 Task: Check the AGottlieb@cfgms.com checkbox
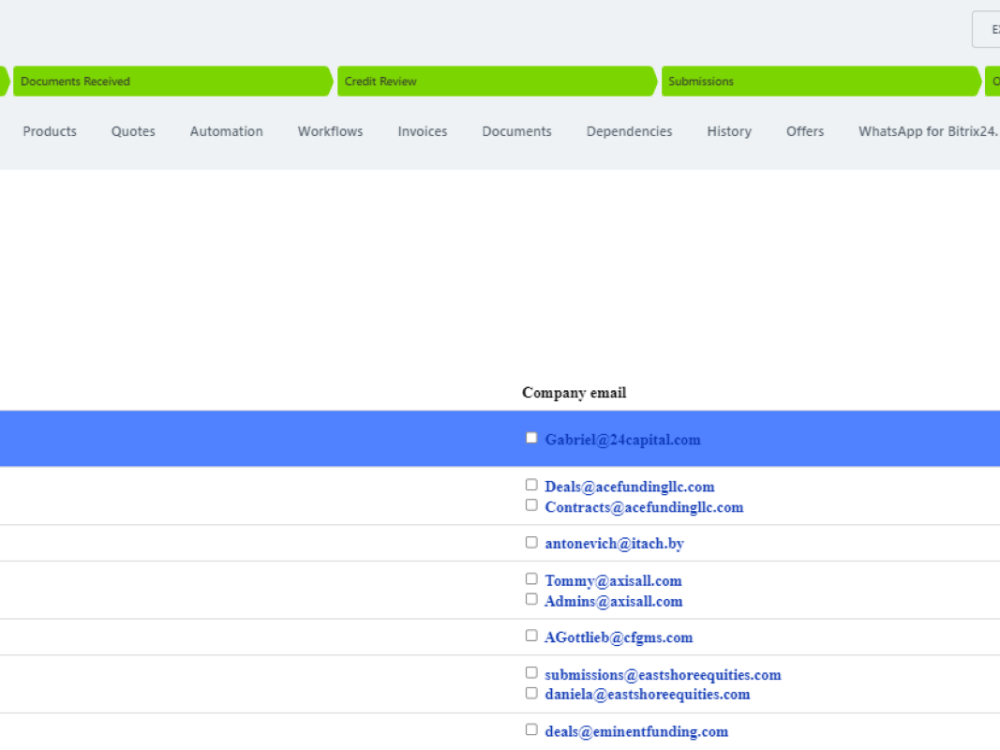tap(531, 634)
